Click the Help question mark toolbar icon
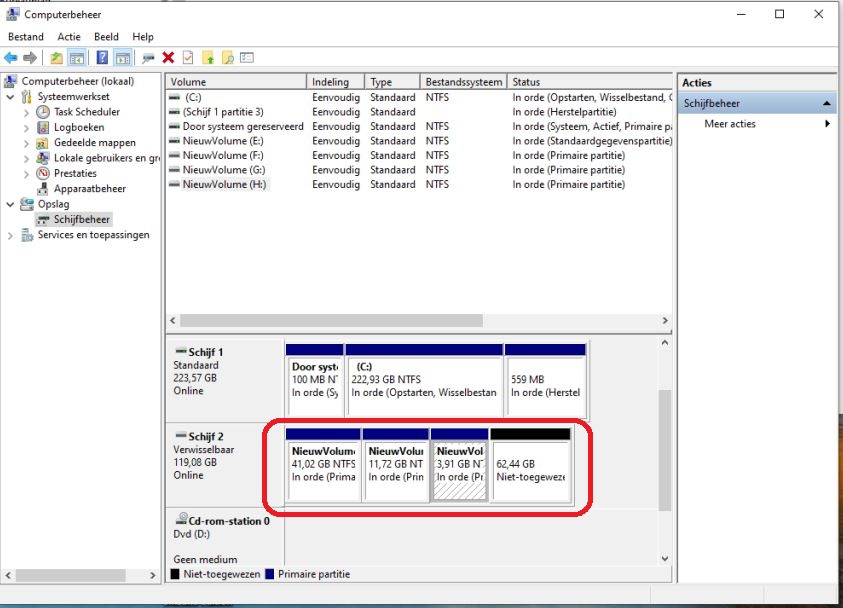843x608 pixels. (x=102, y=58)
